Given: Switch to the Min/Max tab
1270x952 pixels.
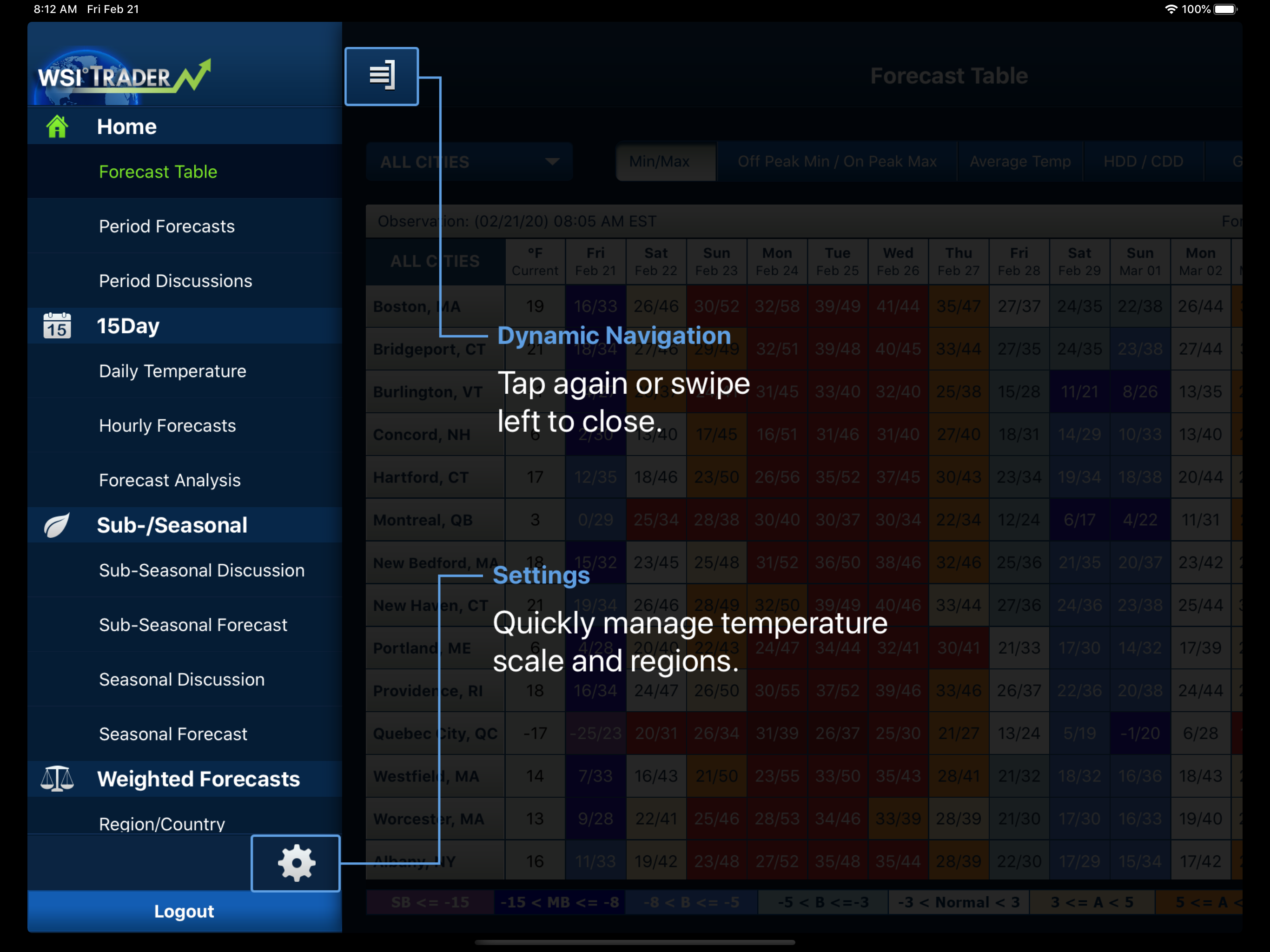Looking at the screenshot, I should (x=665, y=162).
